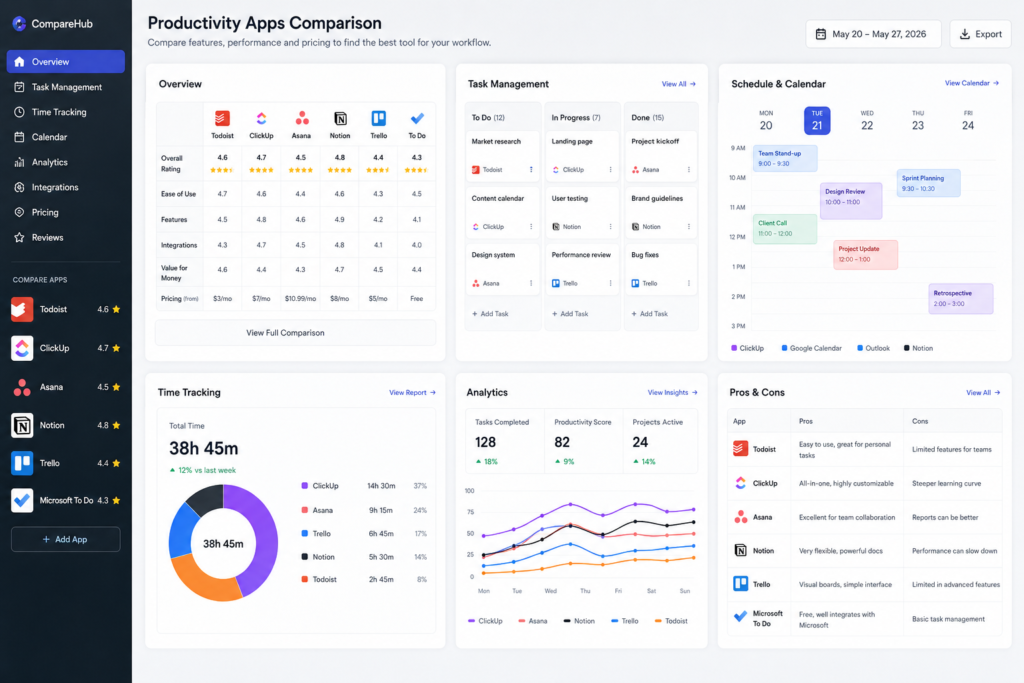
Task: Click View All link in Pros & Cons
Action: tap(983, 392)
